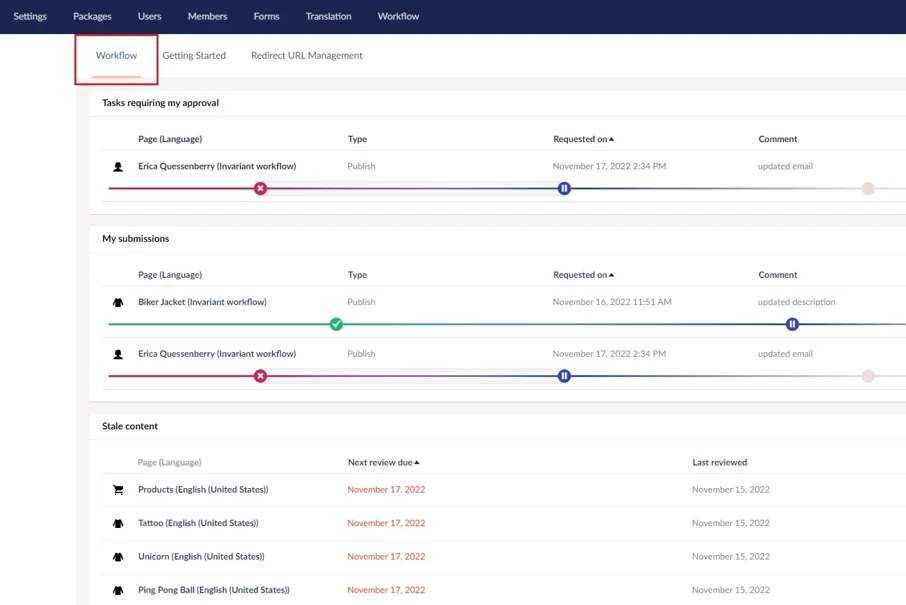Open Tattoo (English (United States)) stale page
906x605 pixels.
click(198, 523)
